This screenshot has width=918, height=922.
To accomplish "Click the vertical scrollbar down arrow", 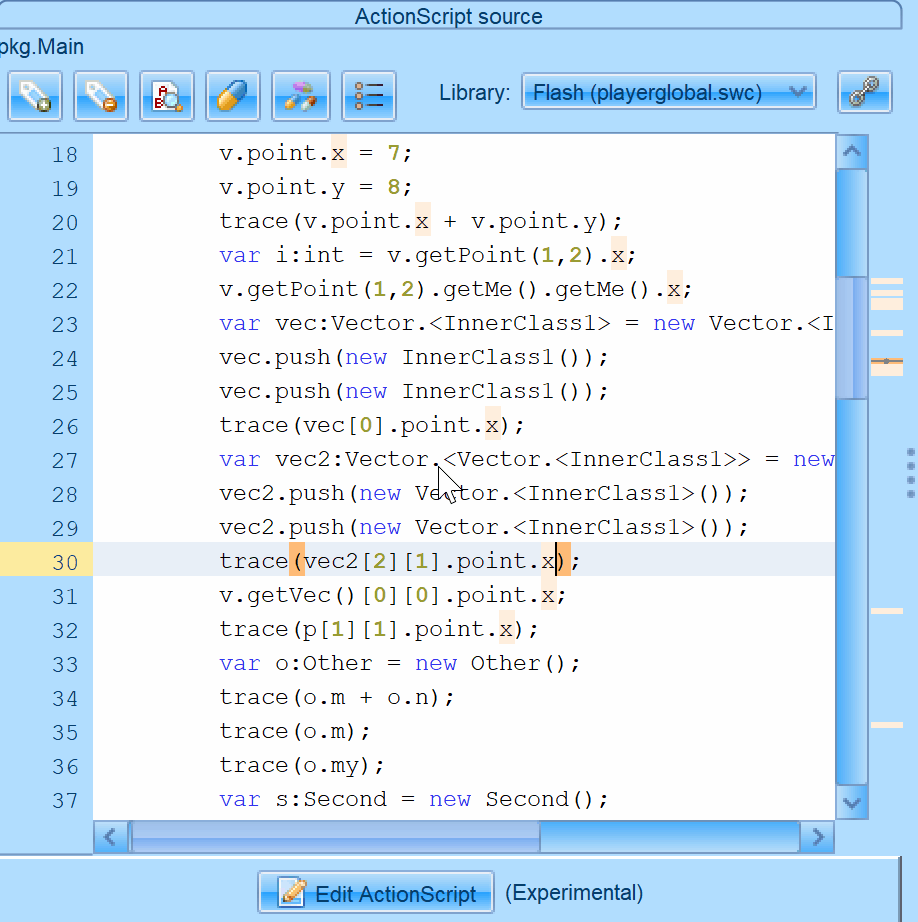I will coord(852,802).
